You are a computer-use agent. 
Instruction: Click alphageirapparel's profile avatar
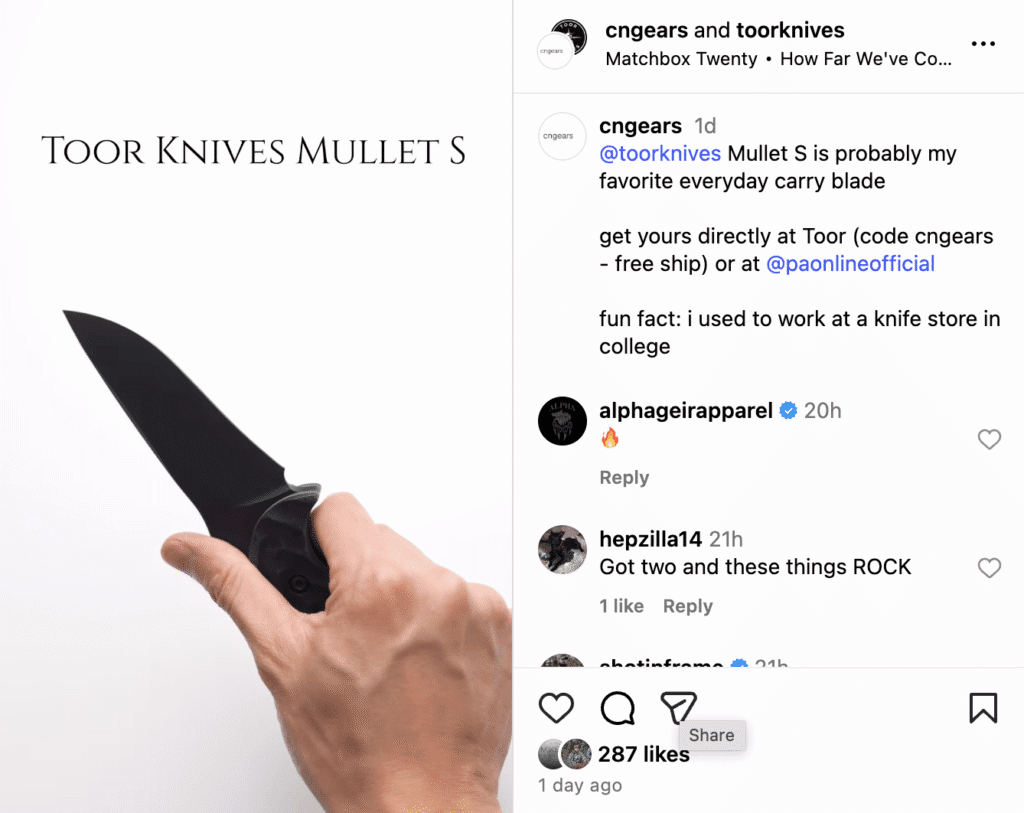562,421
